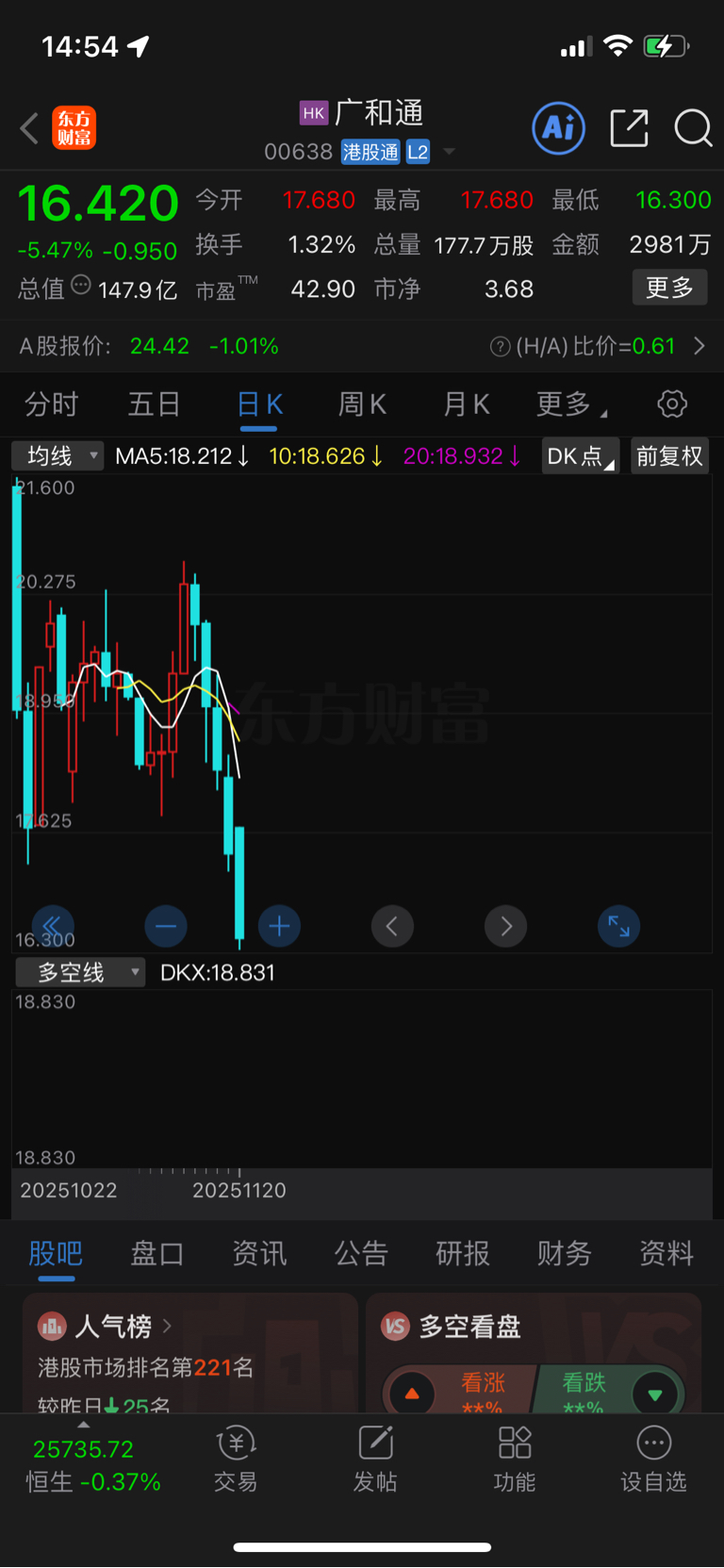Tap the 多空看盘 VS icon
This screenshot has width=724, height=1568.
(395, 1327)
